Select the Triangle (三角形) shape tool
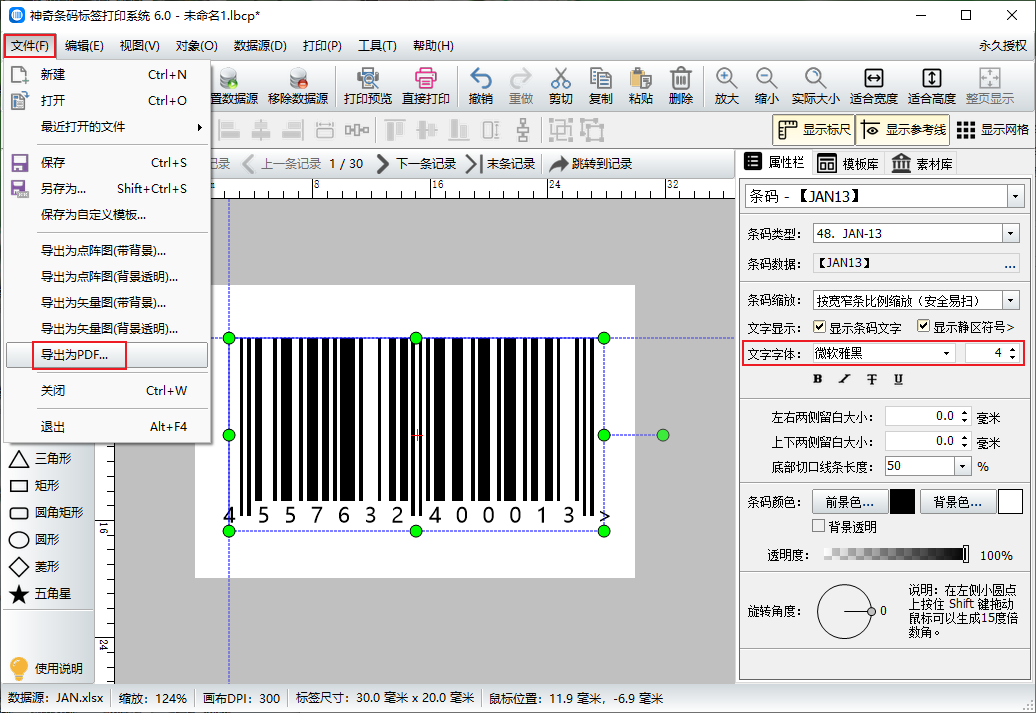This screenshot has height=713, width=1036. [40, 459]
